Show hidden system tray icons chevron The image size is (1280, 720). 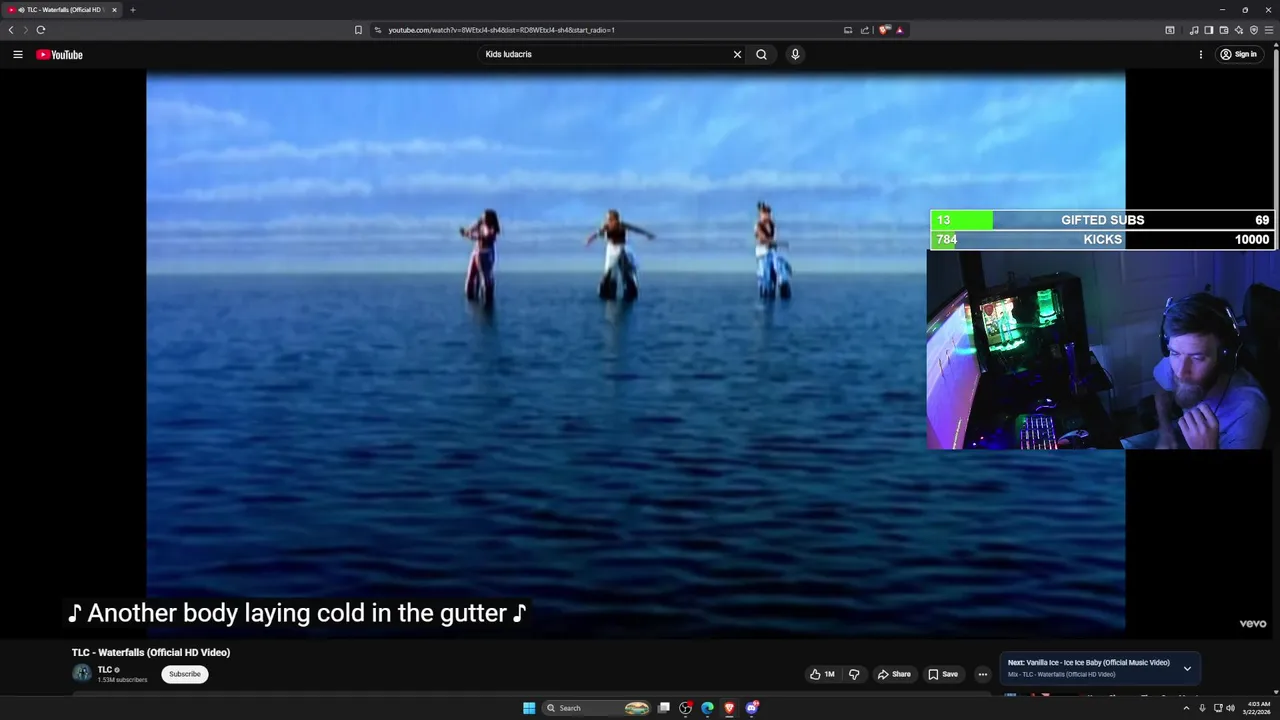tap(1187, 708)
